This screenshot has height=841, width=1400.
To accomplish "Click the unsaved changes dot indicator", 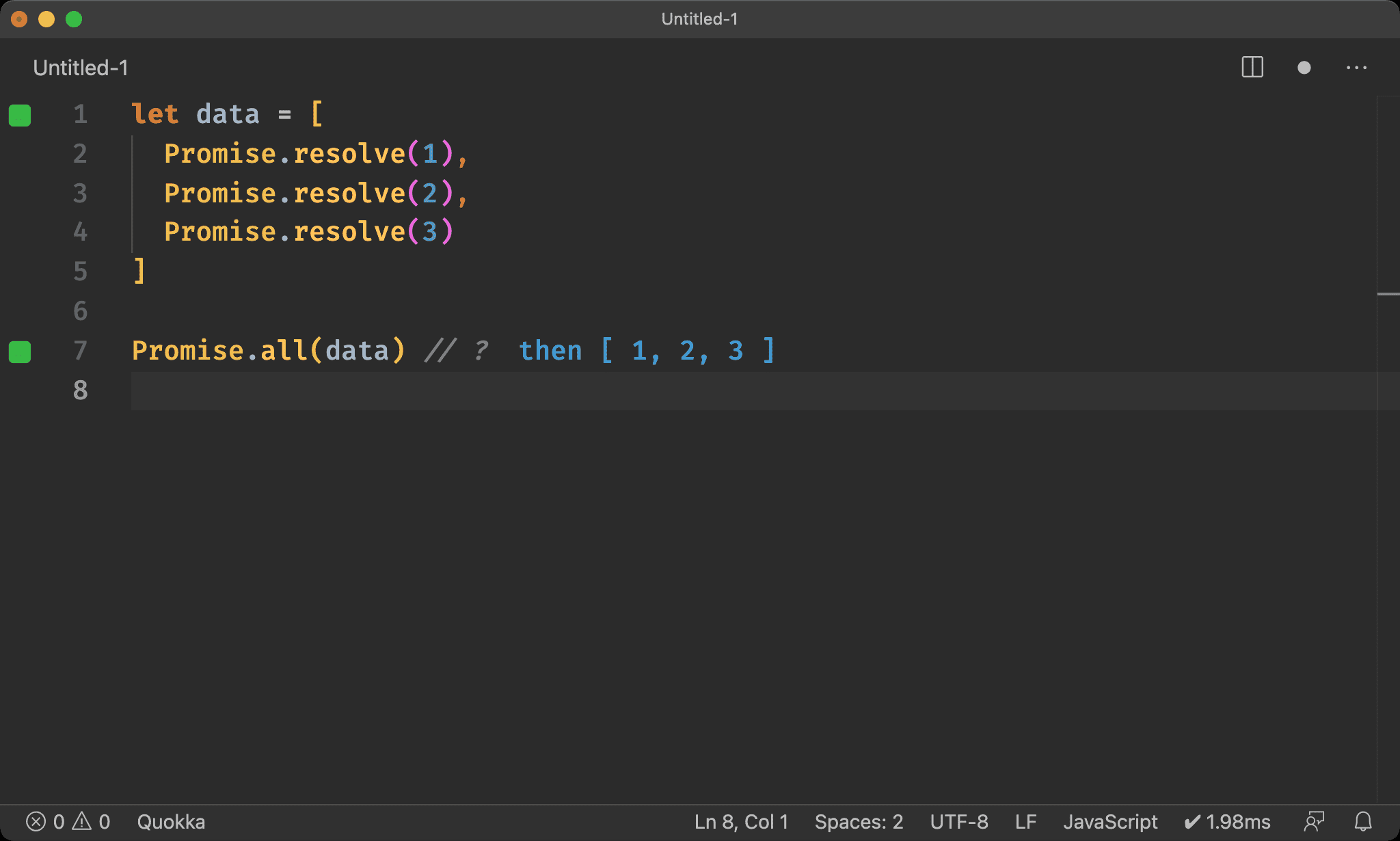I will point(1304,68).
